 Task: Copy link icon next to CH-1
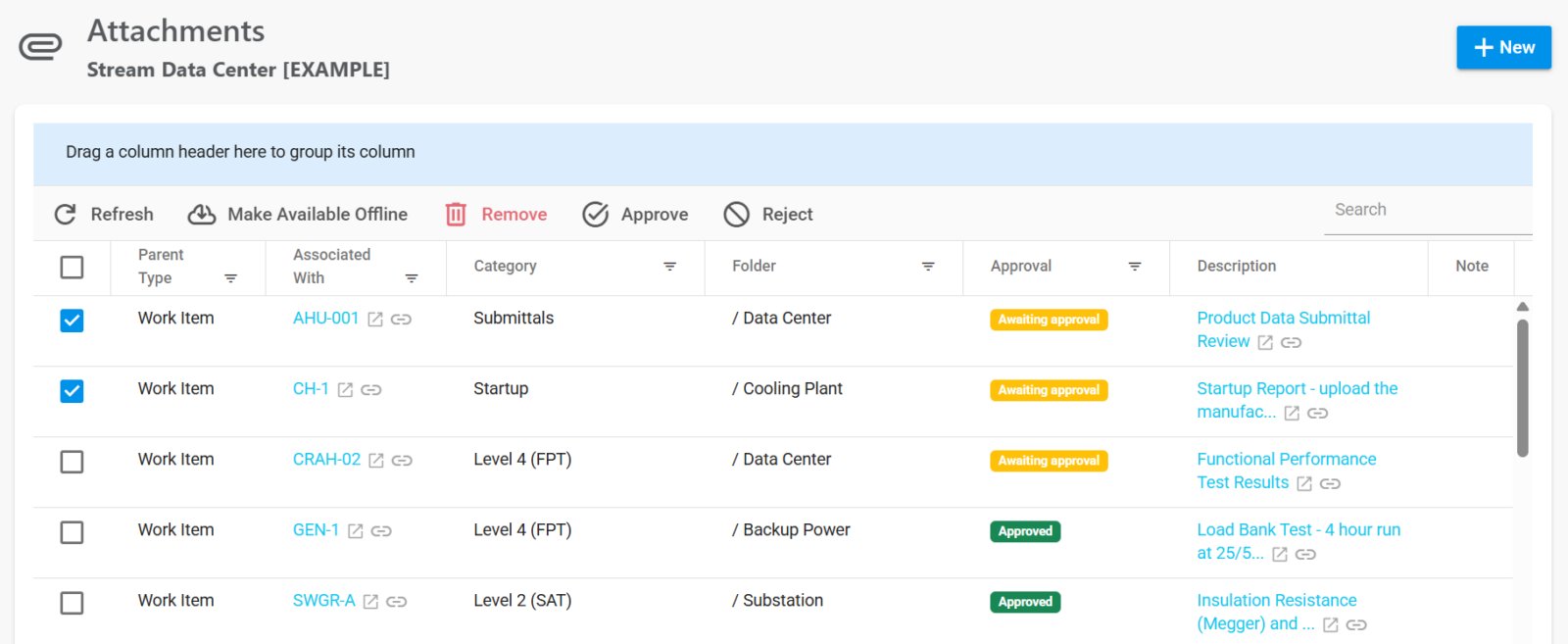point(371,390)
